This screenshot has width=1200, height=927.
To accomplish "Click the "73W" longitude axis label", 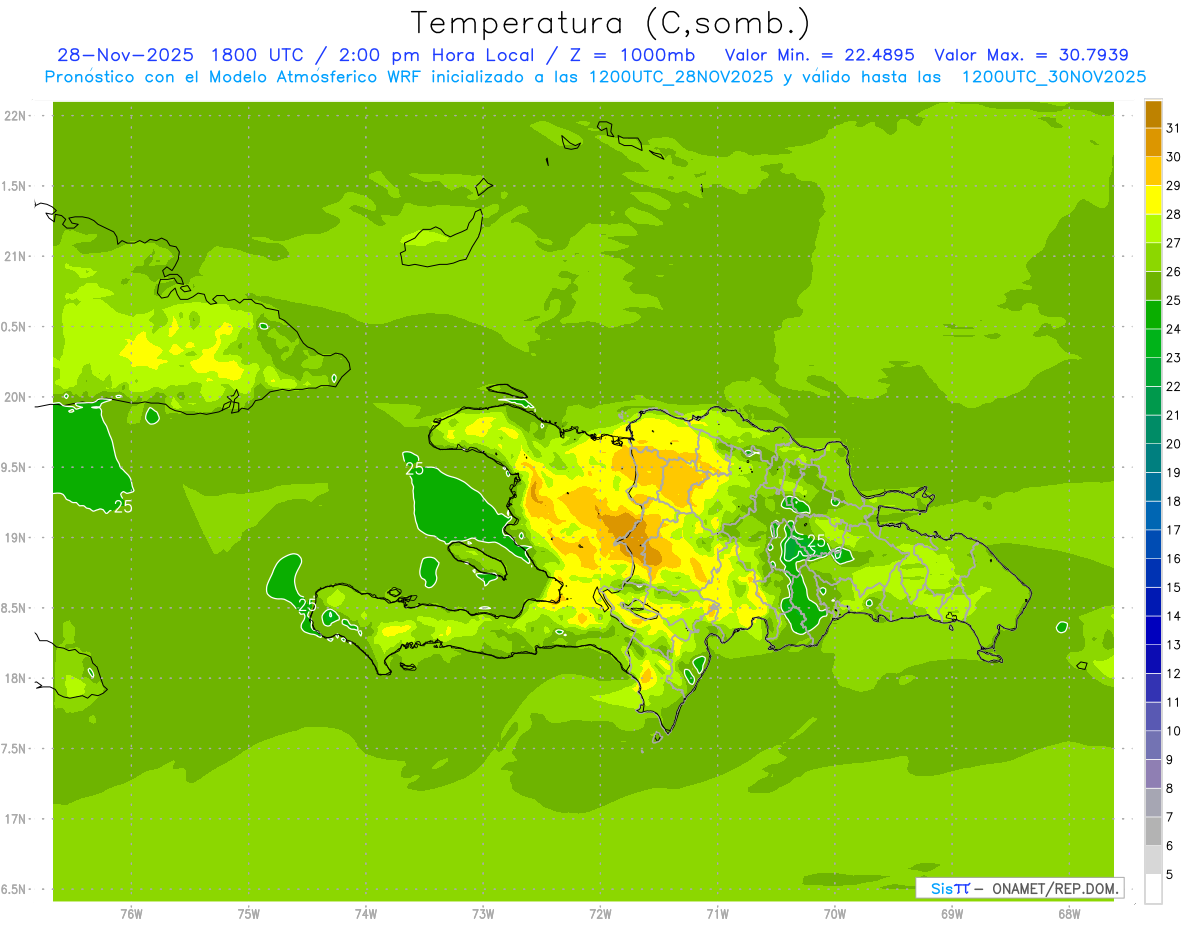I will [x=483, y=913].
